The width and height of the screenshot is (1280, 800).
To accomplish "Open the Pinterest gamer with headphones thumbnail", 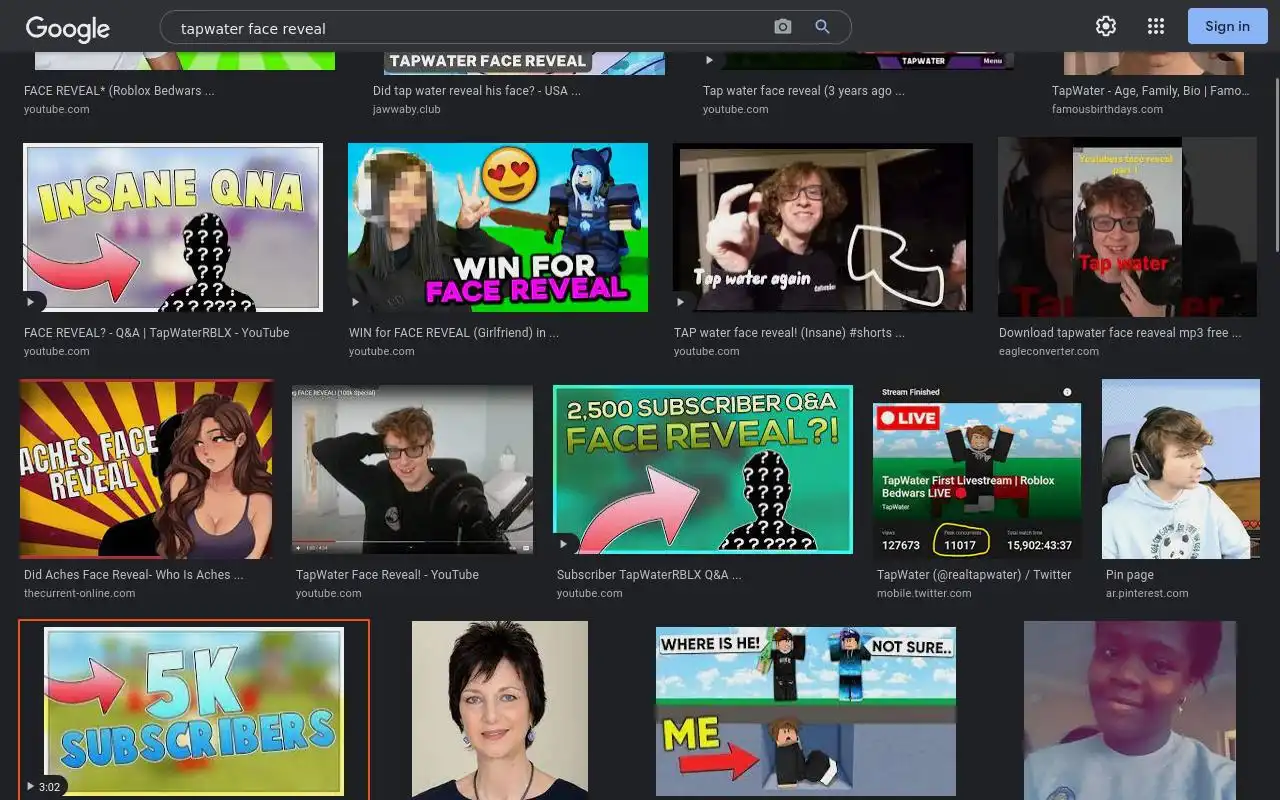I will (1181, 469).
